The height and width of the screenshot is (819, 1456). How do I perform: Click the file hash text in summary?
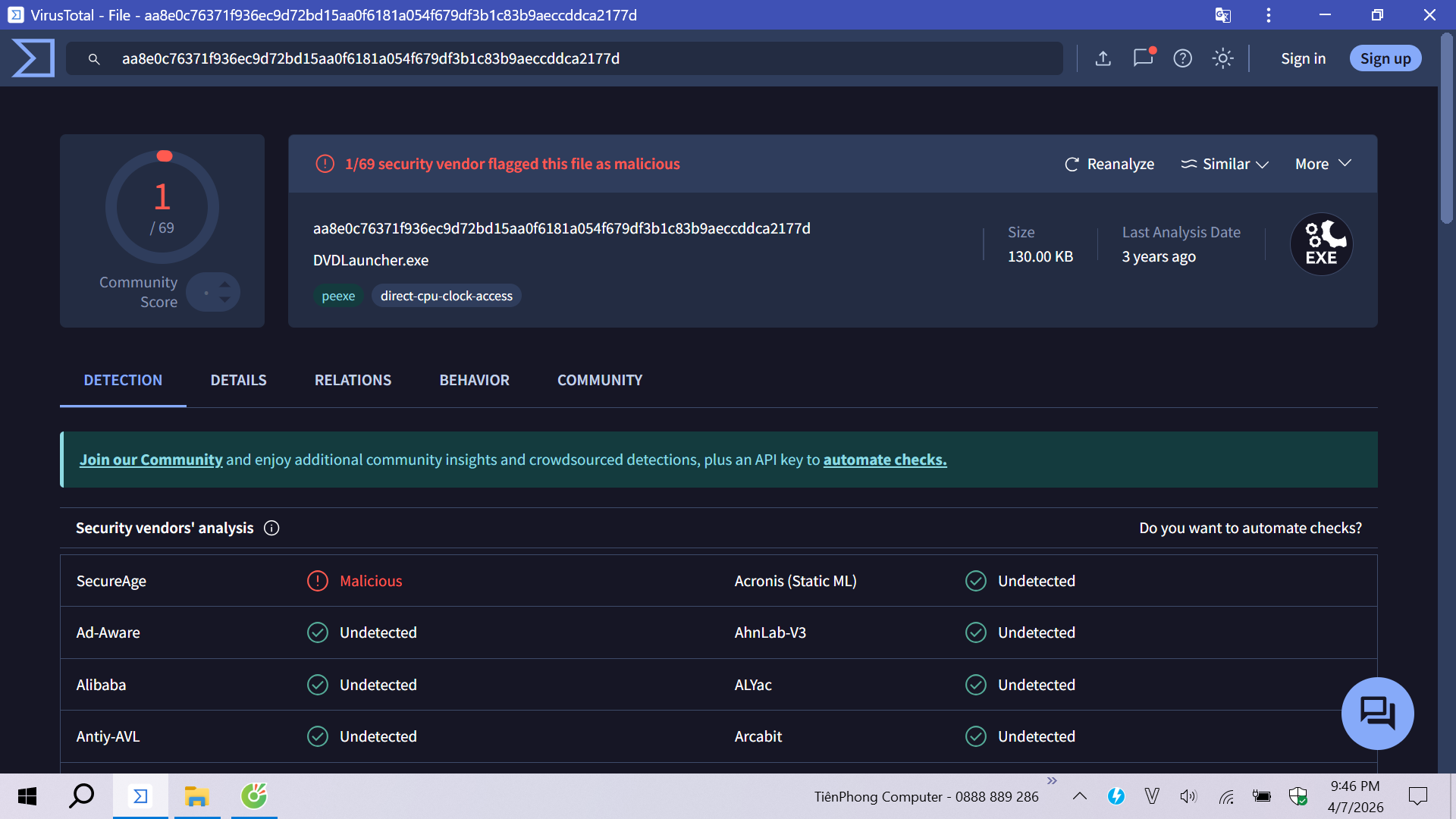tap(561, 228)
